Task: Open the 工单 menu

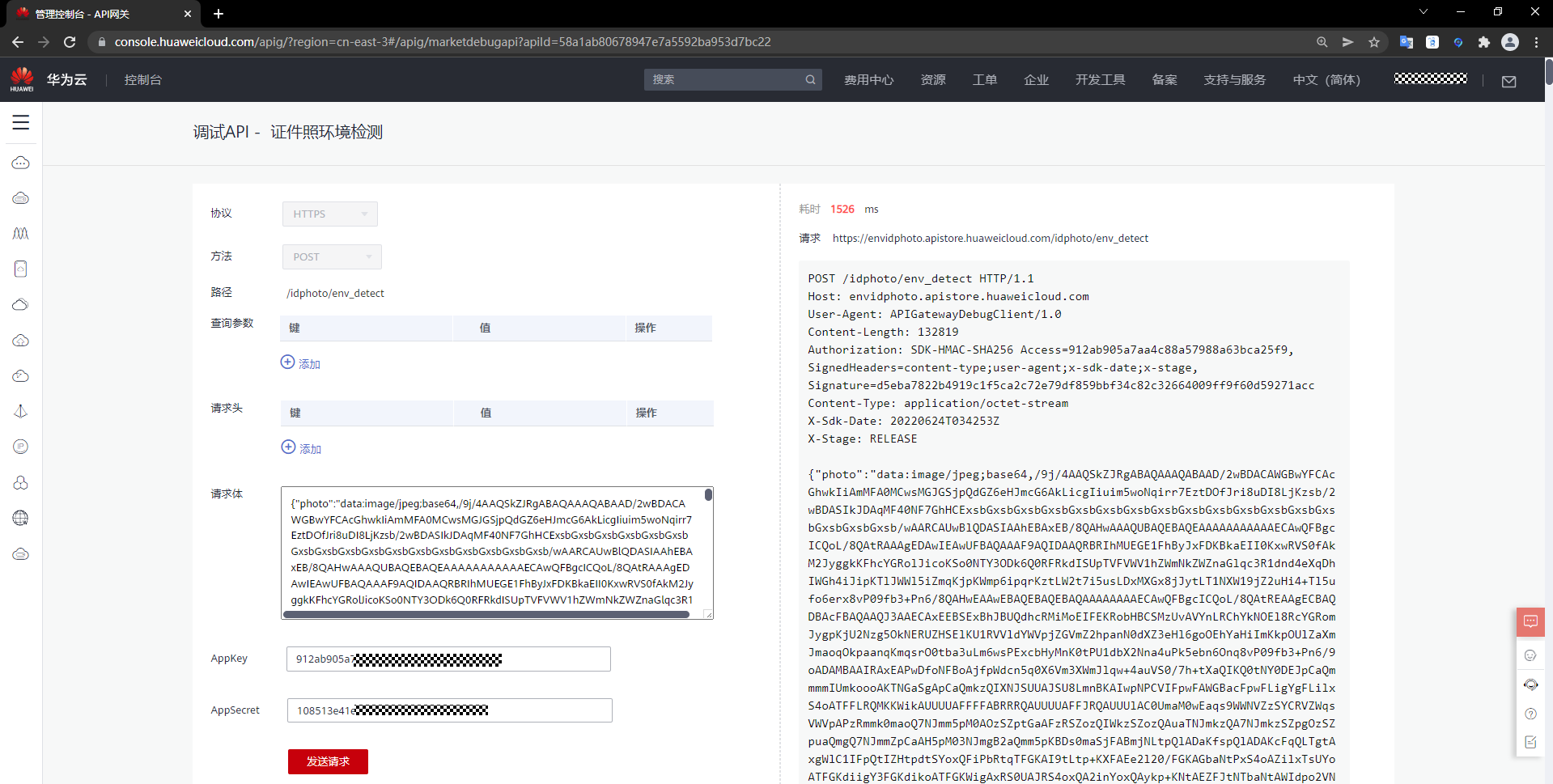Action: click(985, 79)
